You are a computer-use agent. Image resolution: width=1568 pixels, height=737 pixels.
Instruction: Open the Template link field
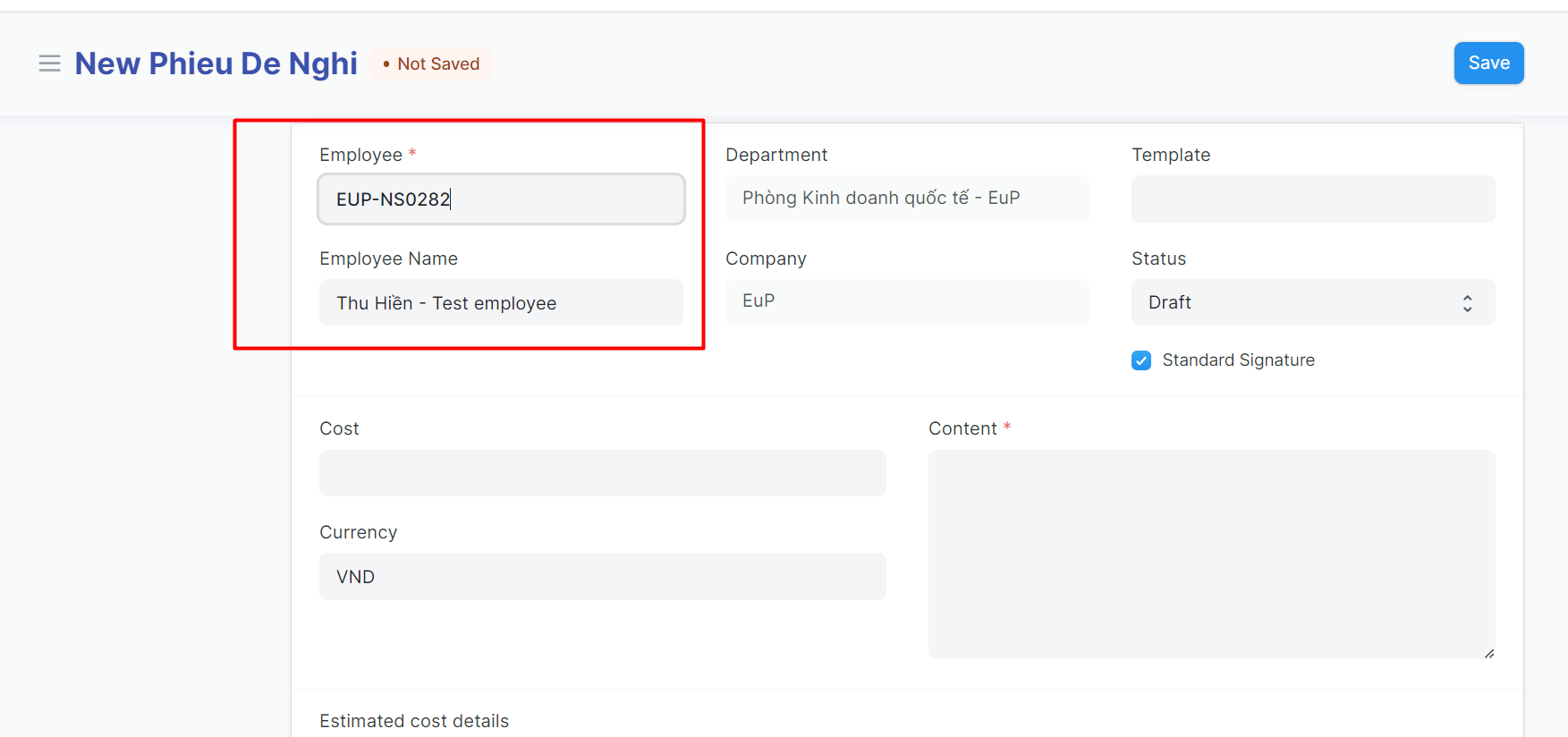[1312, 199]
